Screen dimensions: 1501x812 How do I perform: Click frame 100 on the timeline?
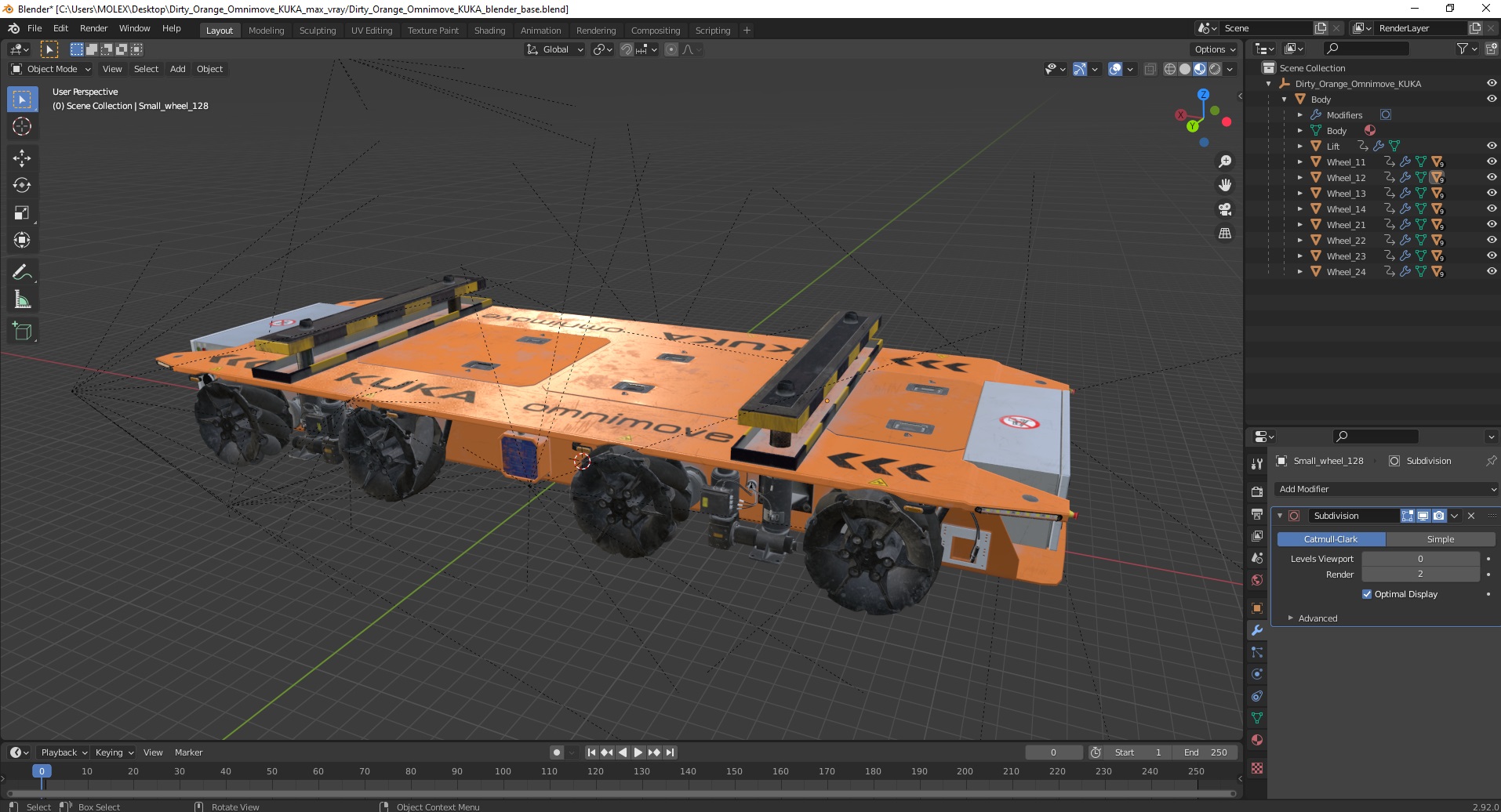point(503,771)
